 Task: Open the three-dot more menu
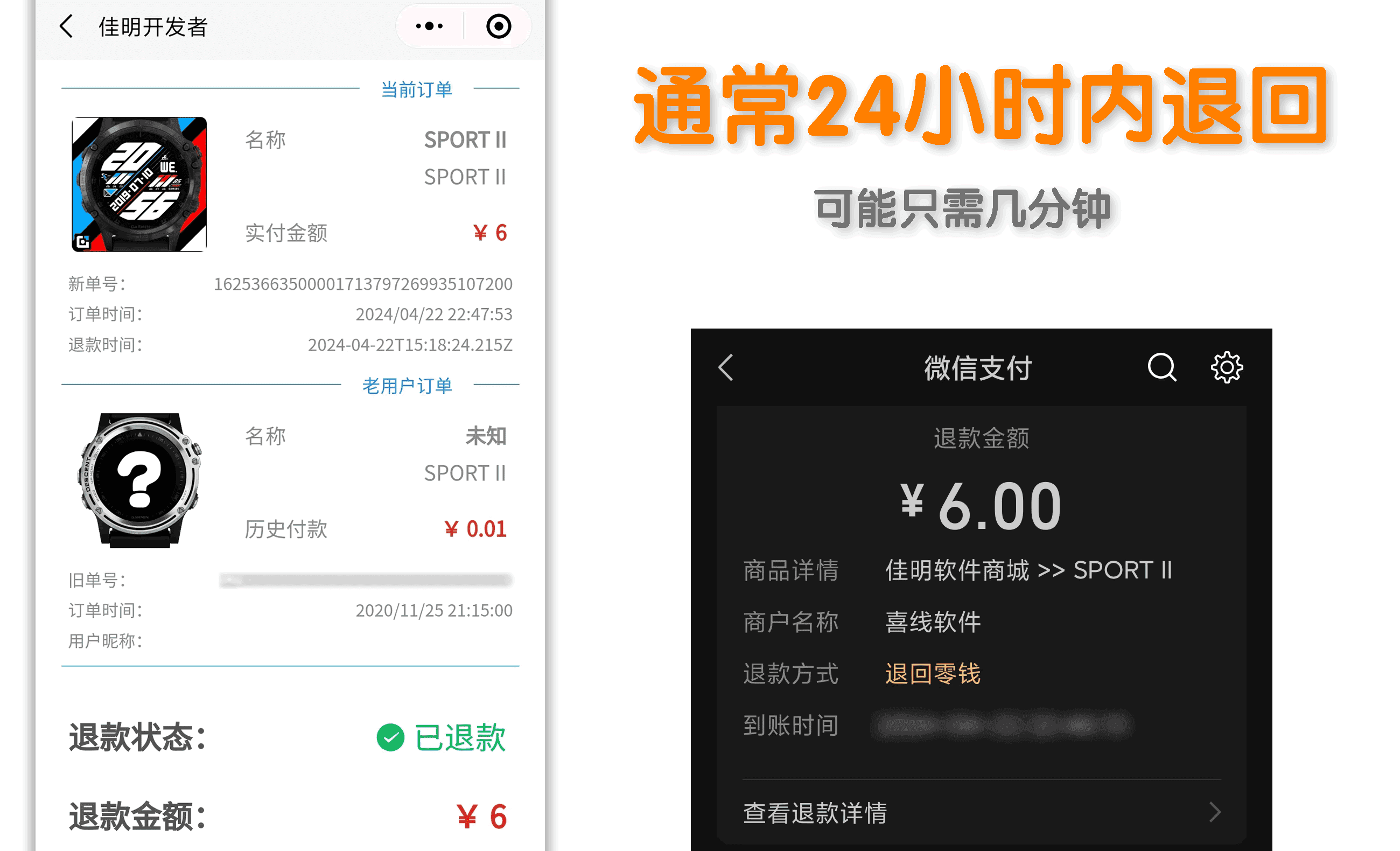click(429, 26)
